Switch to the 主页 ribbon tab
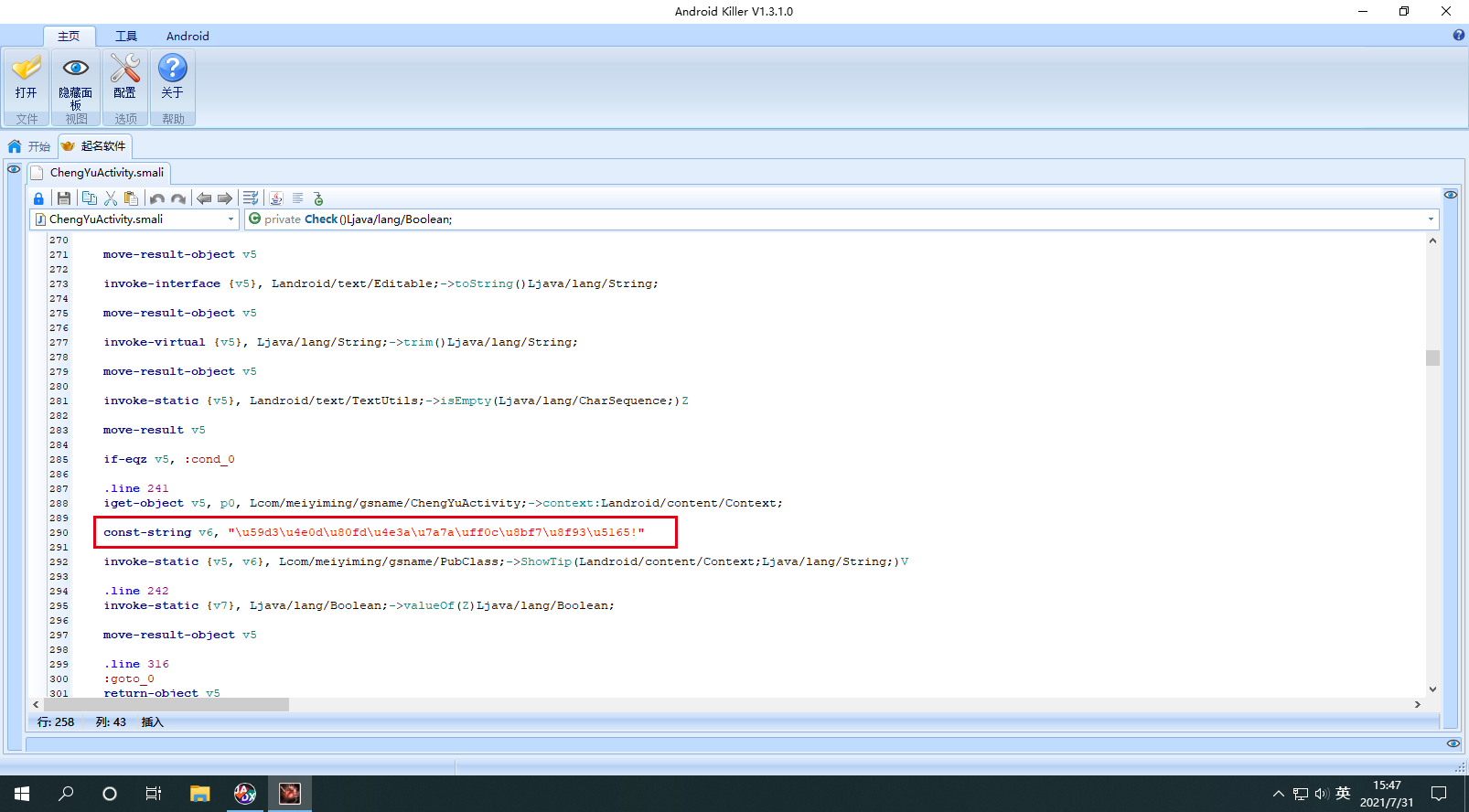 (x=69, y=37)
